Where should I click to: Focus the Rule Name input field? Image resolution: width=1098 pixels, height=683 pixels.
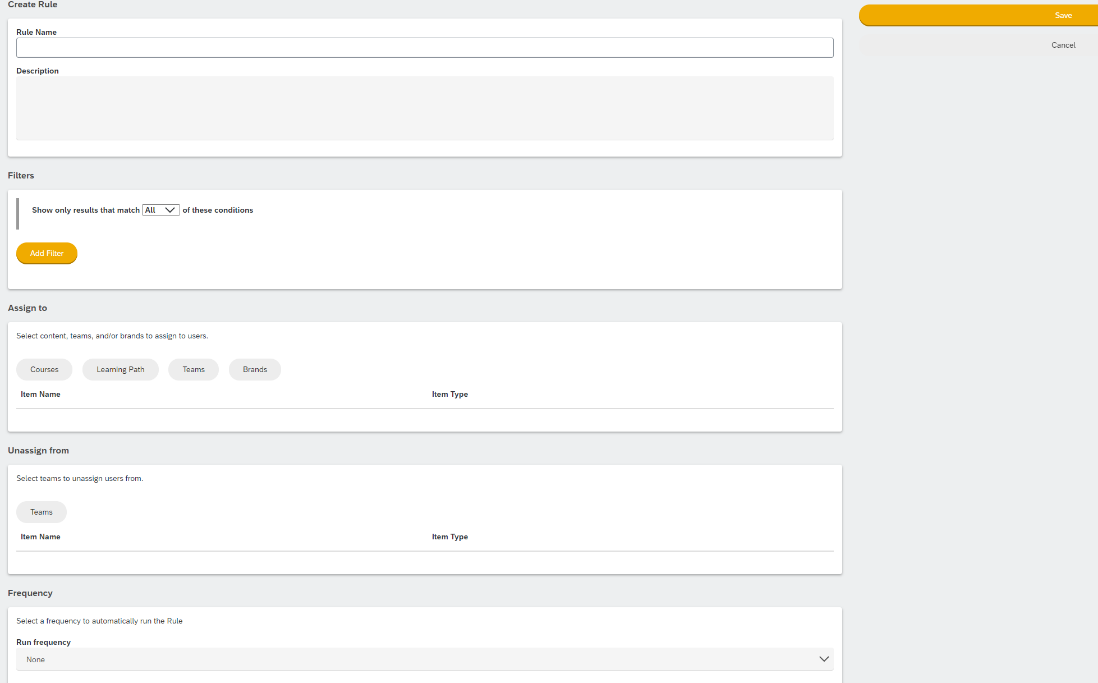click(424, 48)
